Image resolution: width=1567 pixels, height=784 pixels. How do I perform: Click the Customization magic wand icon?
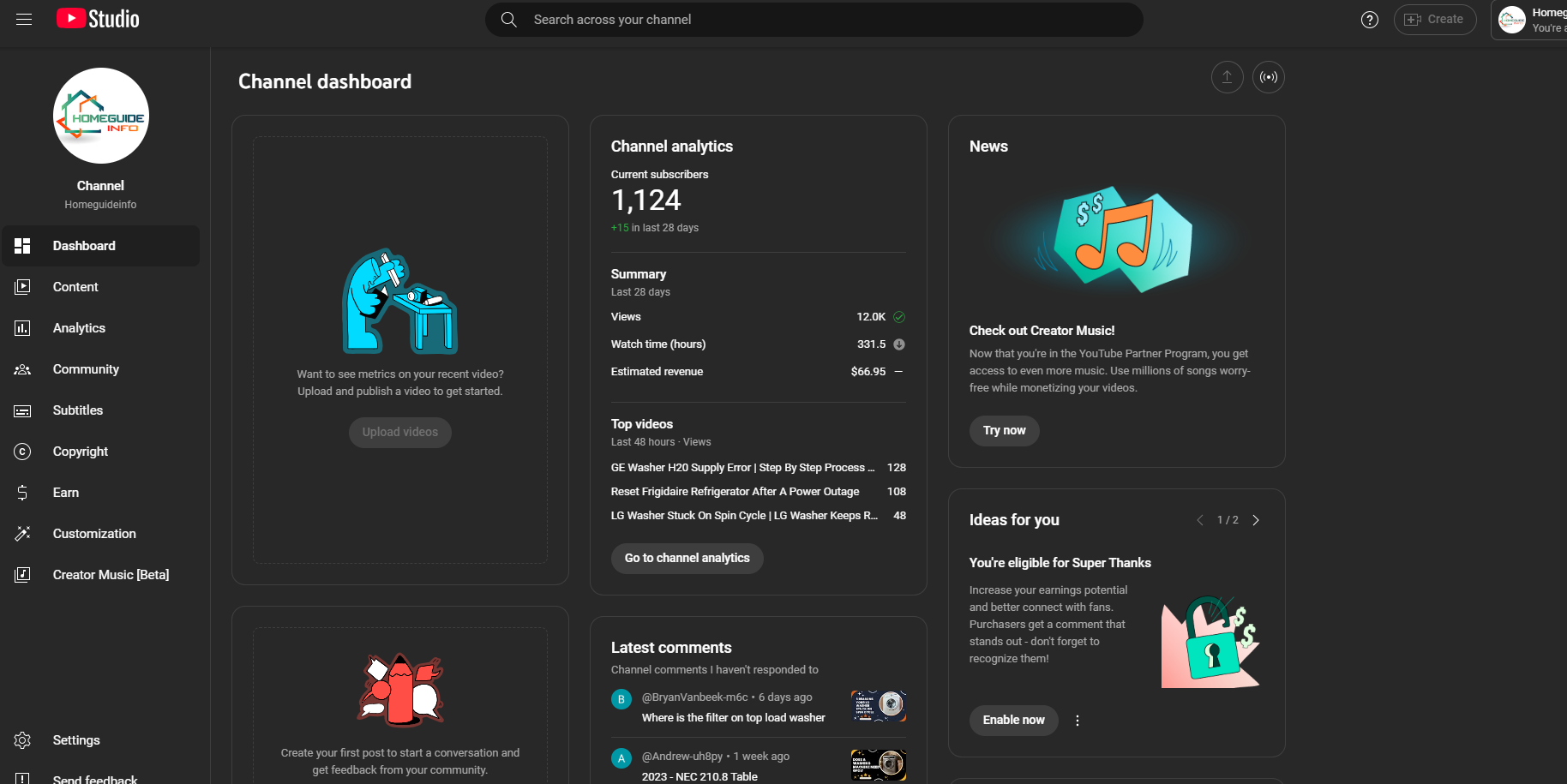tap(22, 534)
